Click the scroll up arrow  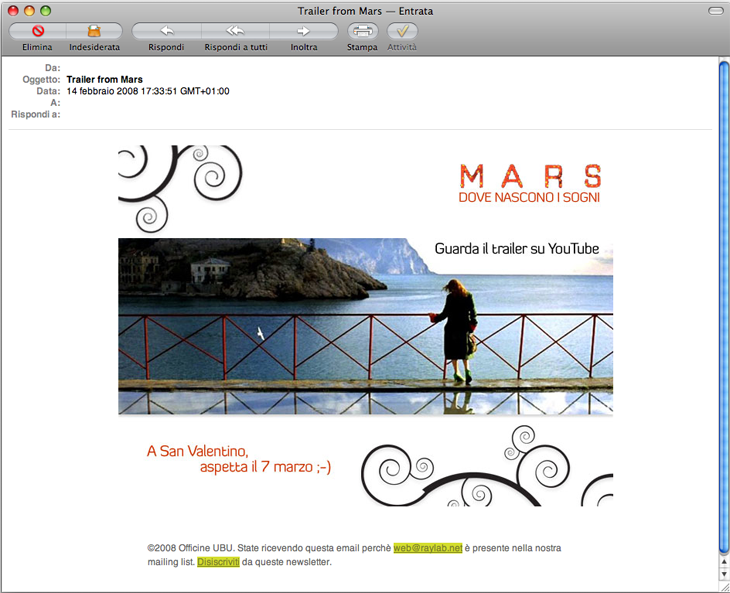[723, 561]
